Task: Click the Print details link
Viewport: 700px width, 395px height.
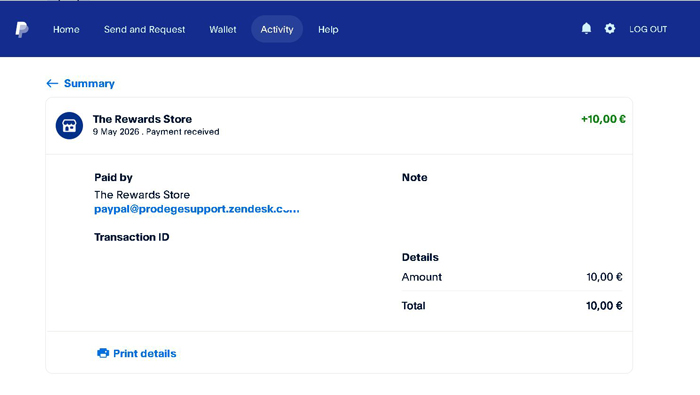Action: point(145,353)
